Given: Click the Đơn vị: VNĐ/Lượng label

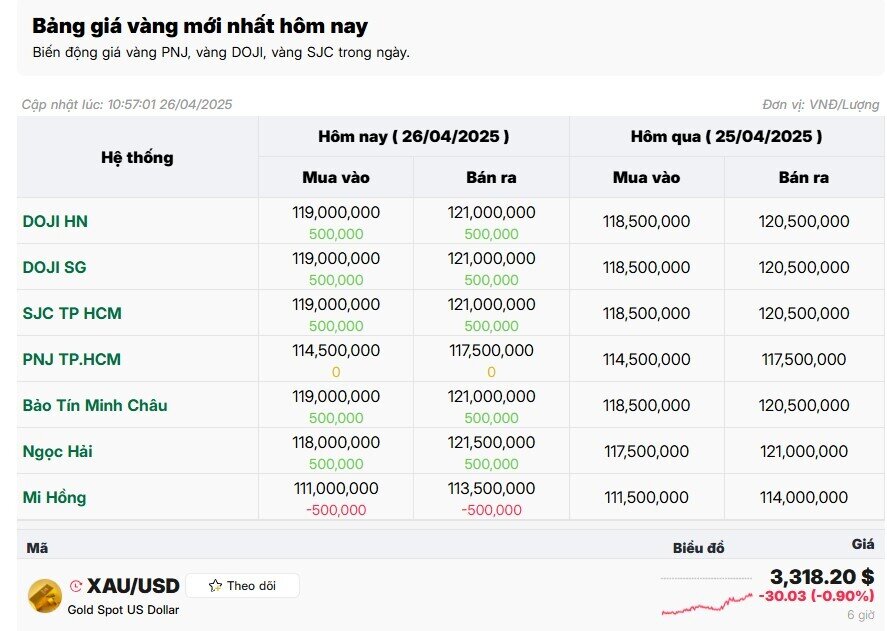Looking at the screenshot, I should tap(820, 104).
